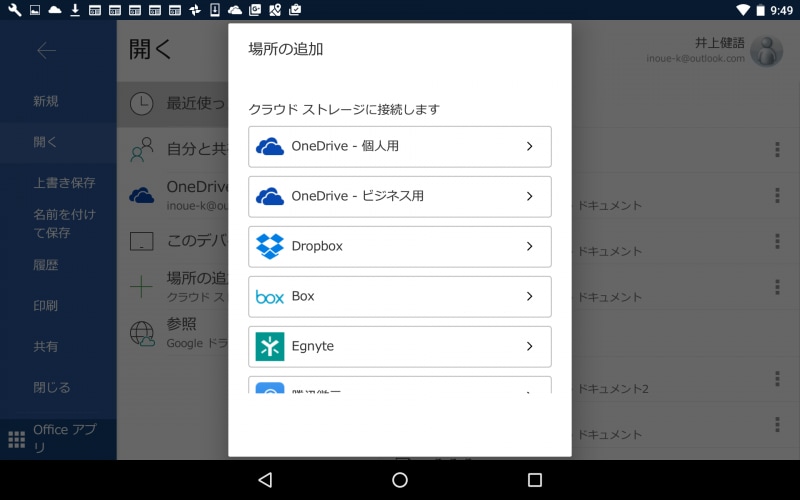Open the pinwheel Photos notification icon

[195, 10]
